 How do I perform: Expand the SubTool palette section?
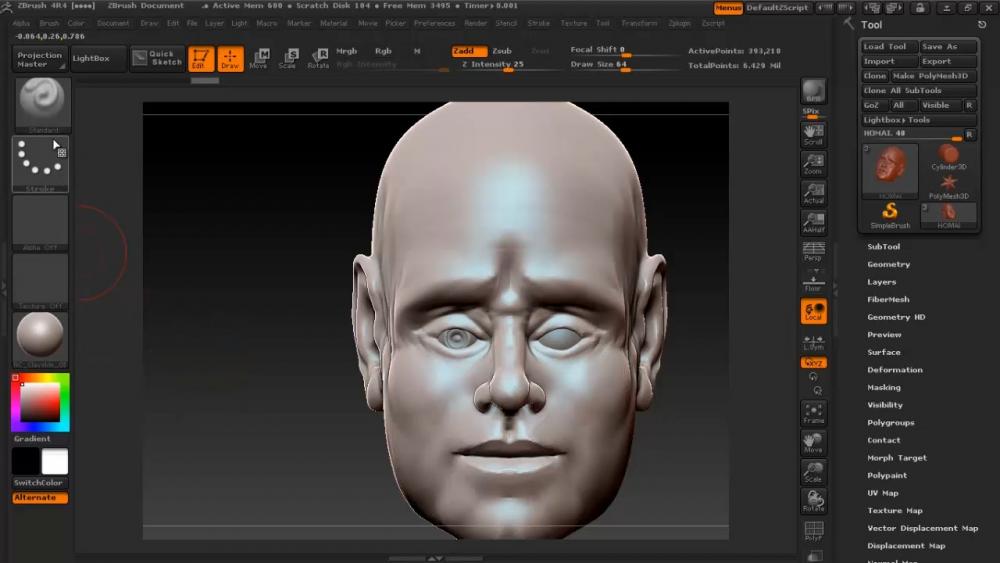tap(884, 247)
